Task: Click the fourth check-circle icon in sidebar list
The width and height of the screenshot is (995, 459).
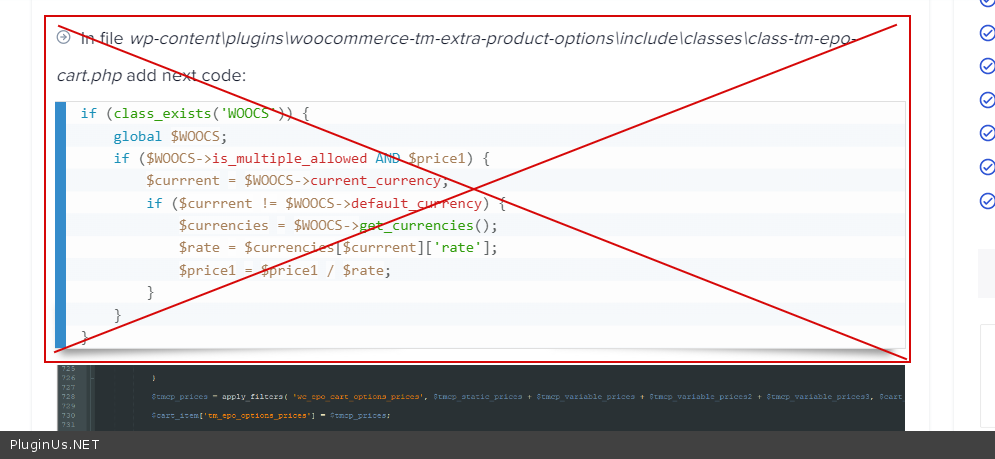Action: pos(987,99)
